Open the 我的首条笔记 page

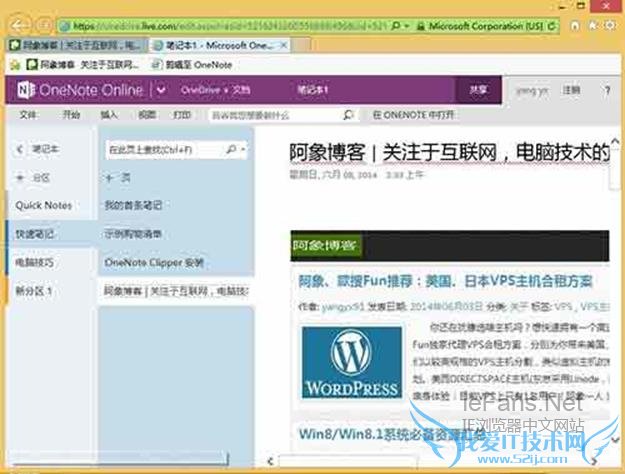[134, 205]
